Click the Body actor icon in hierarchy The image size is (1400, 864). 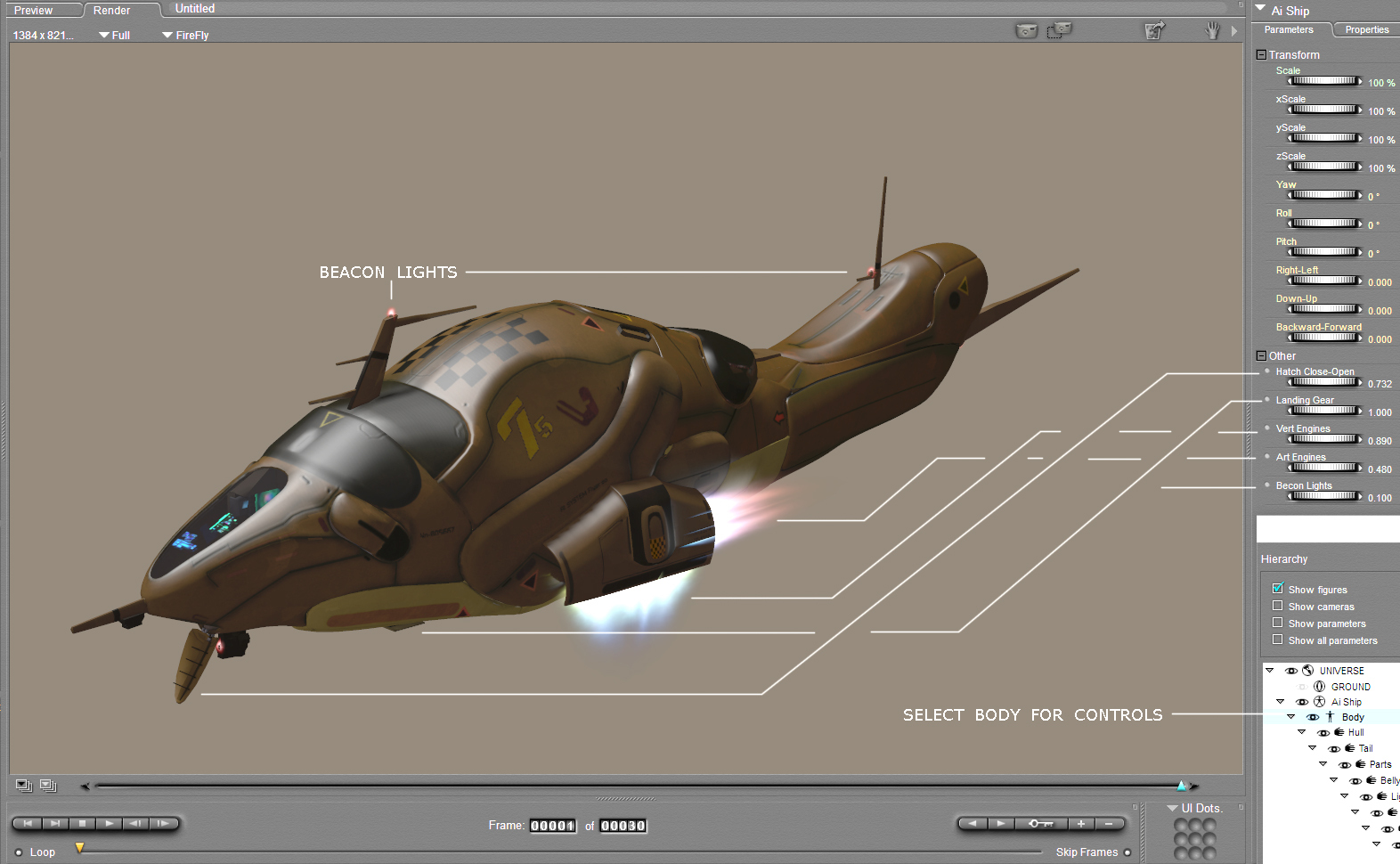tap(1331, 717)
